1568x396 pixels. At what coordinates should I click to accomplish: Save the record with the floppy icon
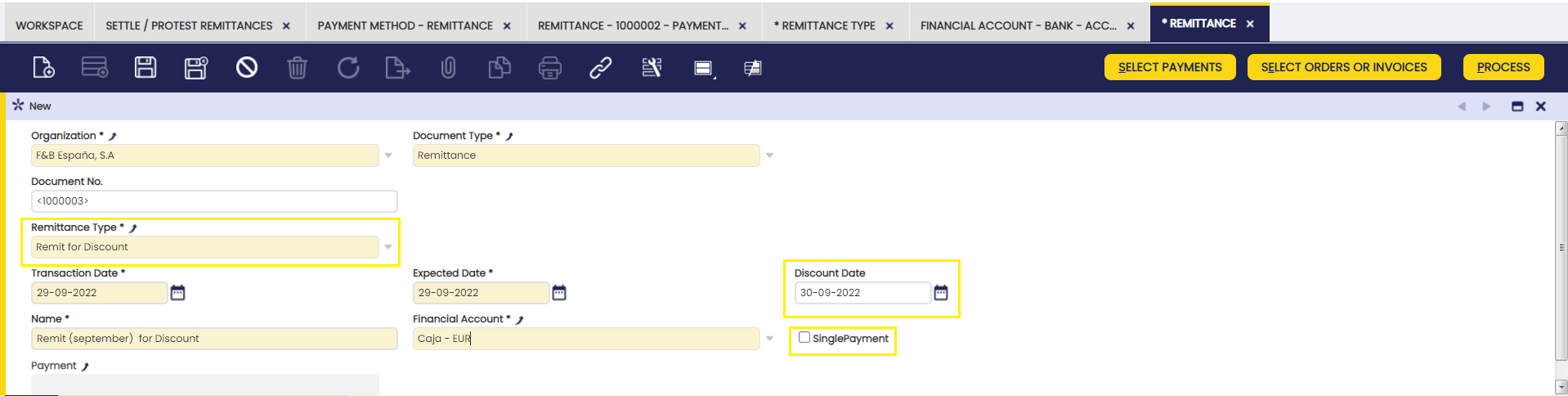(x=146, y=67)
